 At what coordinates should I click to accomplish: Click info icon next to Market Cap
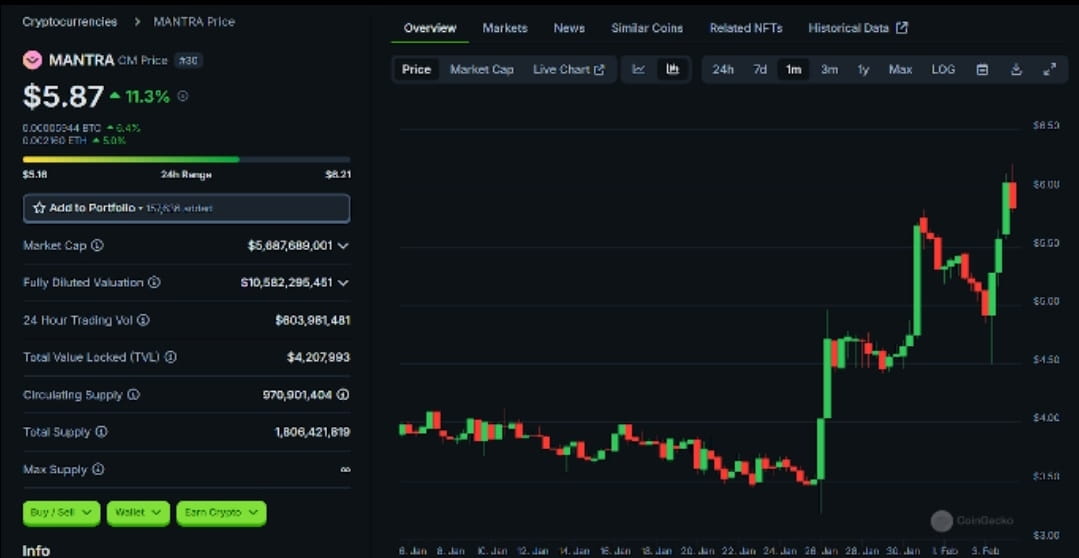pyautogui.click(x=98, y=245)
